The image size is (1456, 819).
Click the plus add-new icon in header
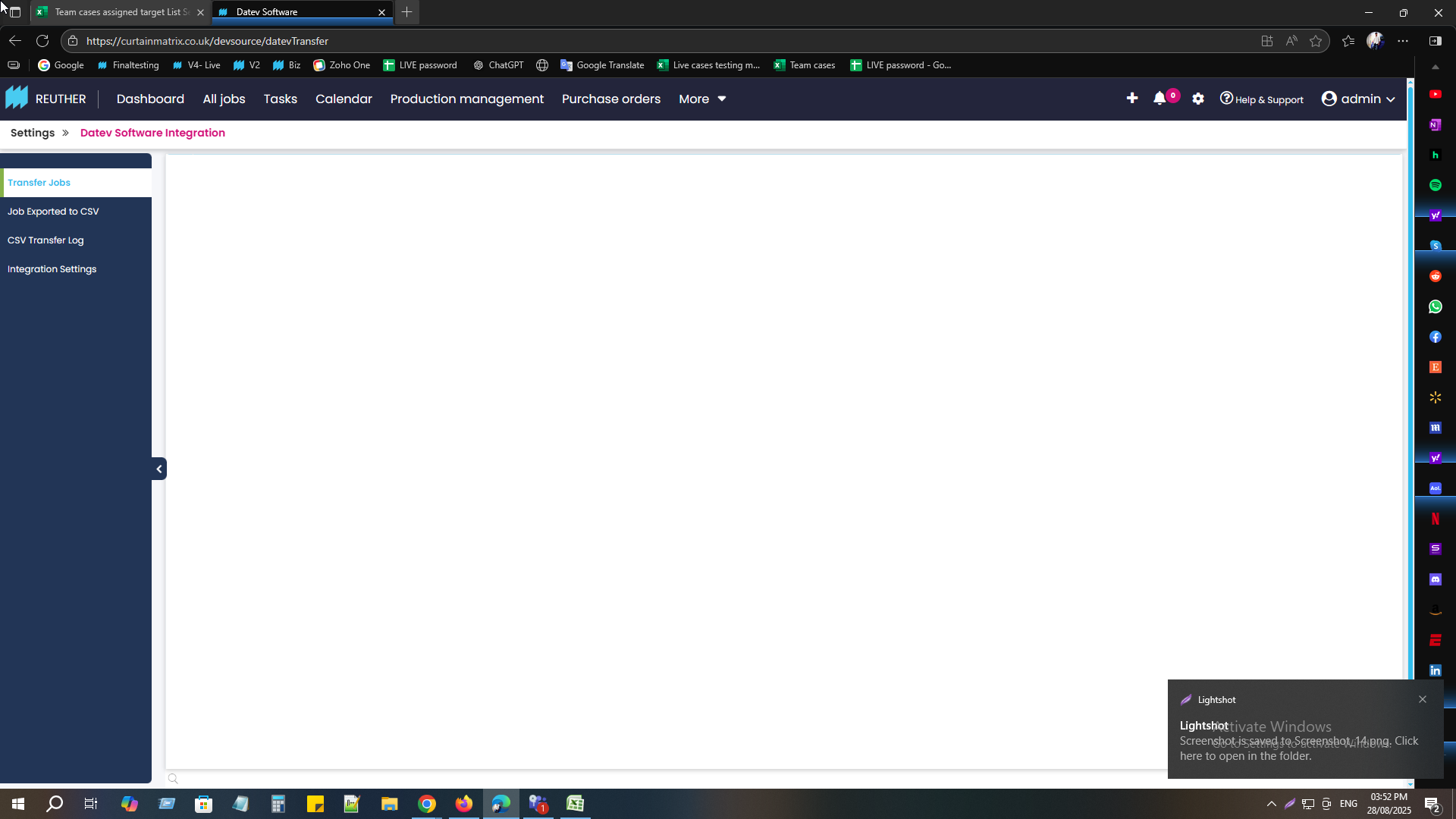coord(1131,99)
